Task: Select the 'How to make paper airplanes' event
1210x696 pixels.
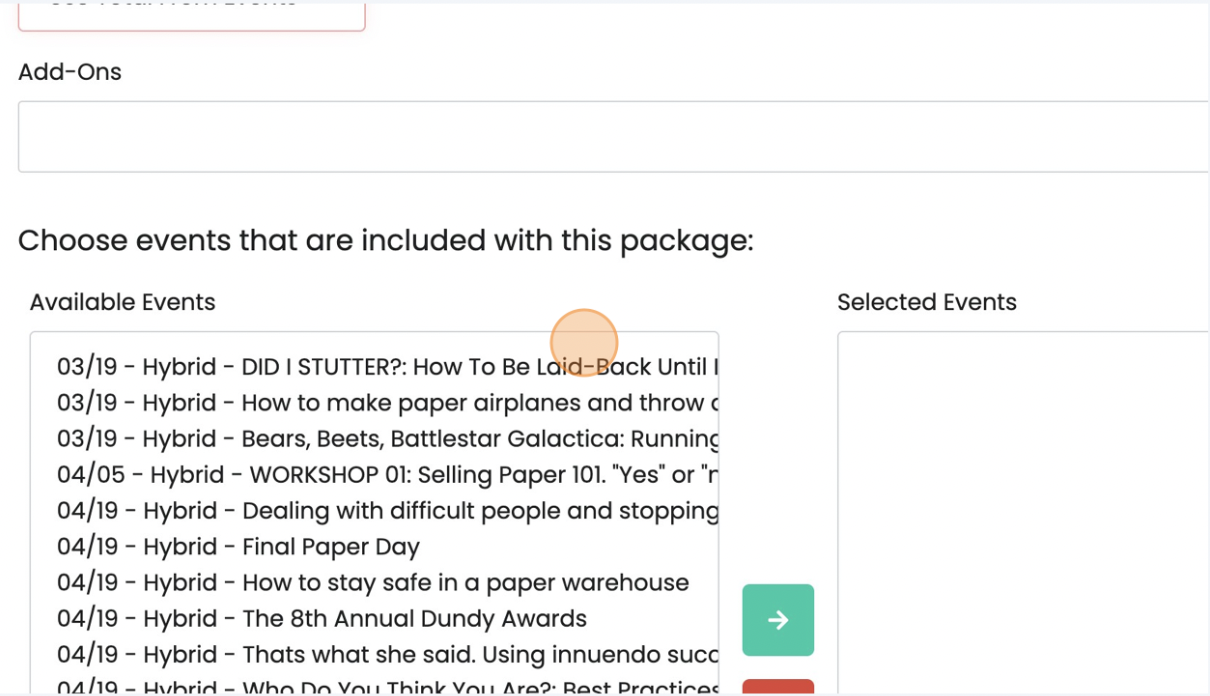Action: point(386,403)
